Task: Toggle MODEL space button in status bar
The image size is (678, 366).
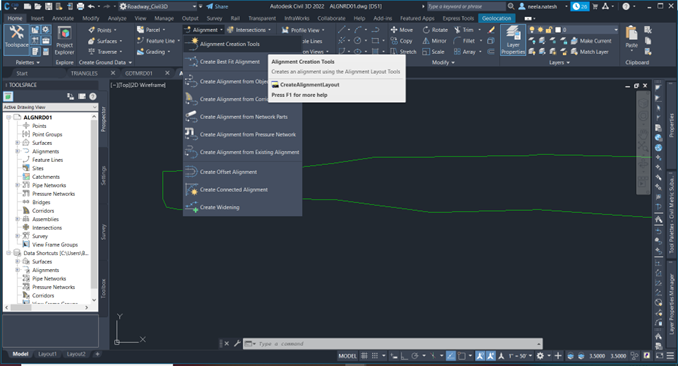Action: pyautogui.click(x=347, y=356)
